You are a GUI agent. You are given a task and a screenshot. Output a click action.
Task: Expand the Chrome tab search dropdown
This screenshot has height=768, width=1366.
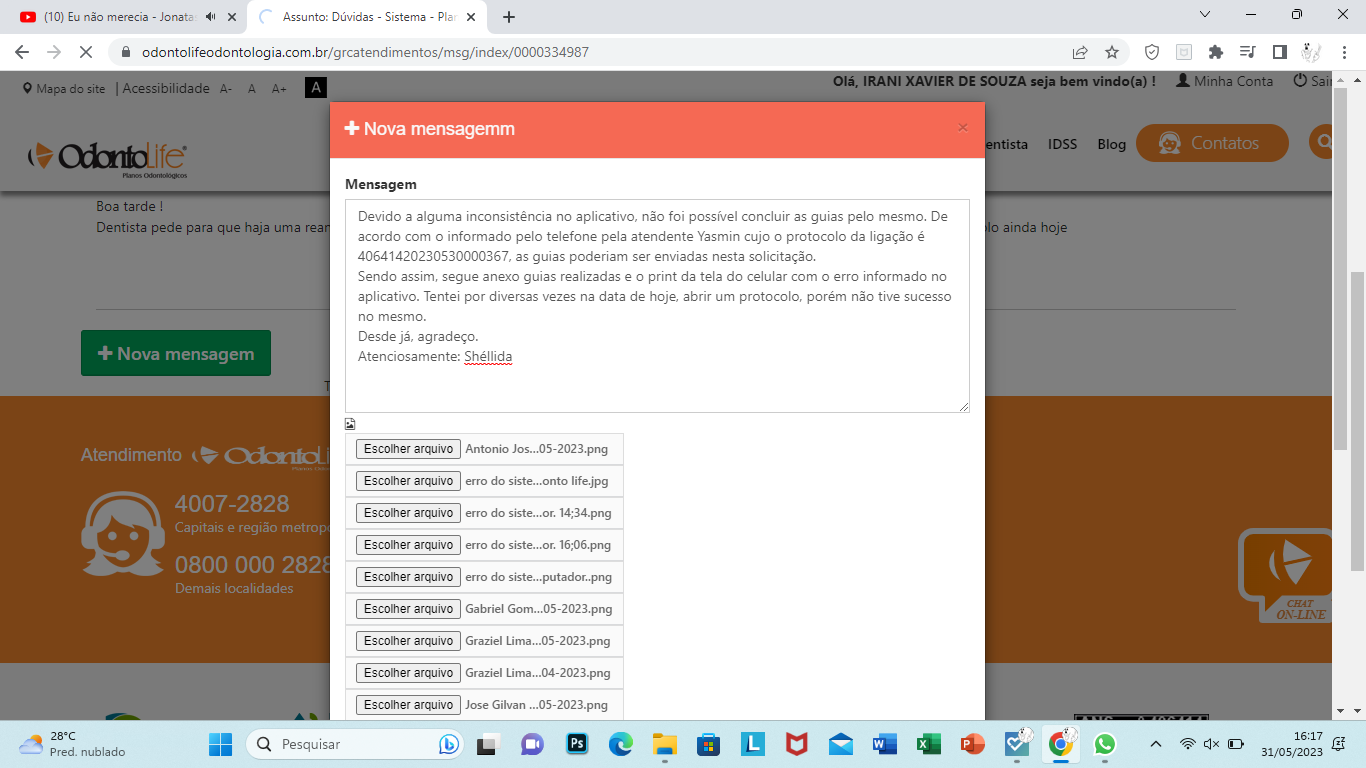[1205, 15]
